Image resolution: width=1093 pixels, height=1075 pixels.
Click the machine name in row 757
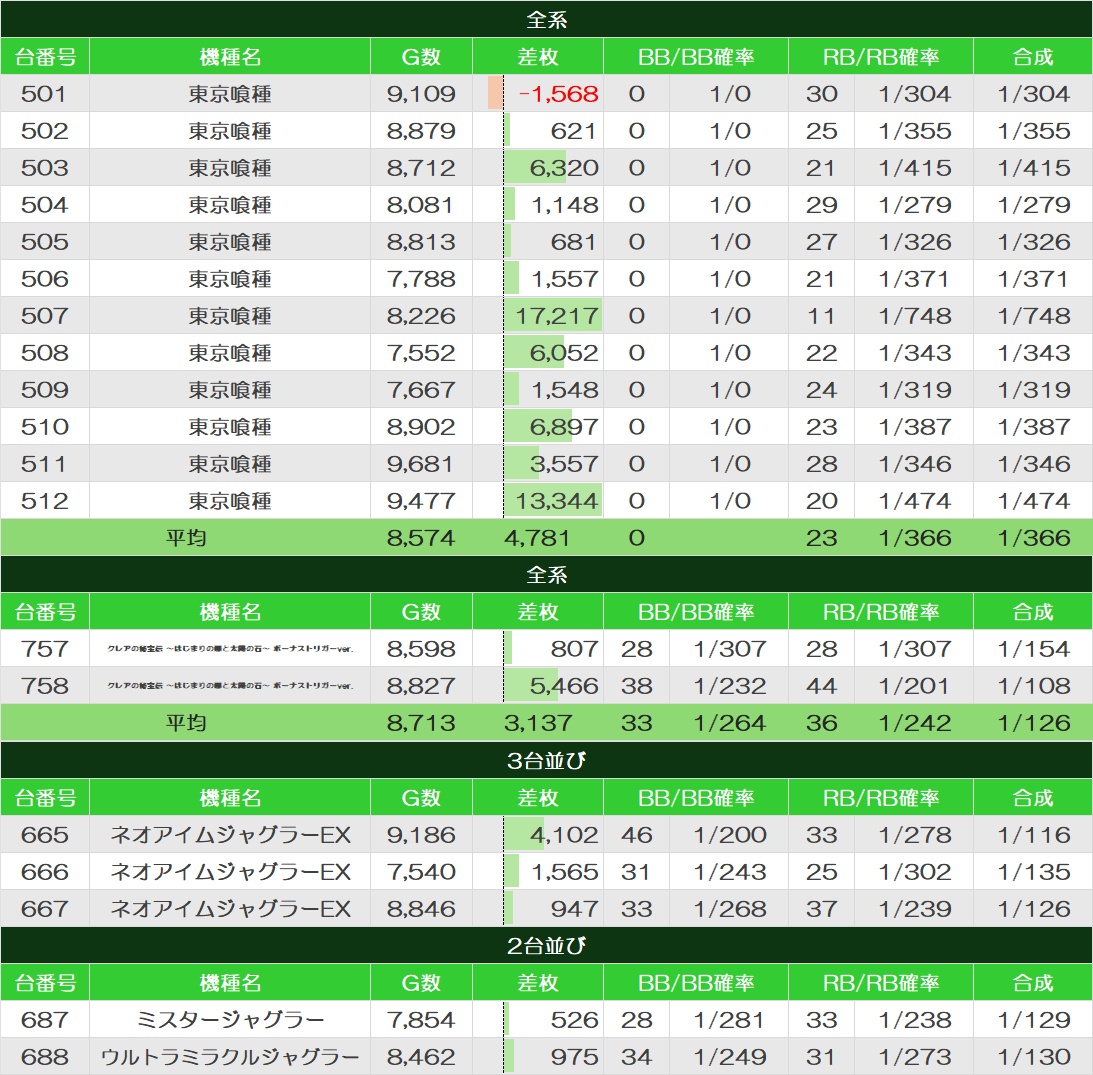(230, 648)
